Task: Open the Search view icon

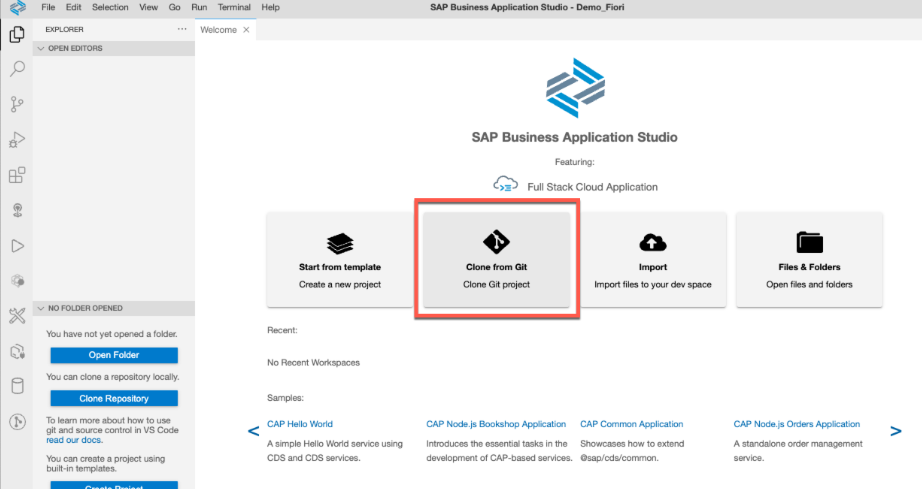Action: click(x=17, y=69)
